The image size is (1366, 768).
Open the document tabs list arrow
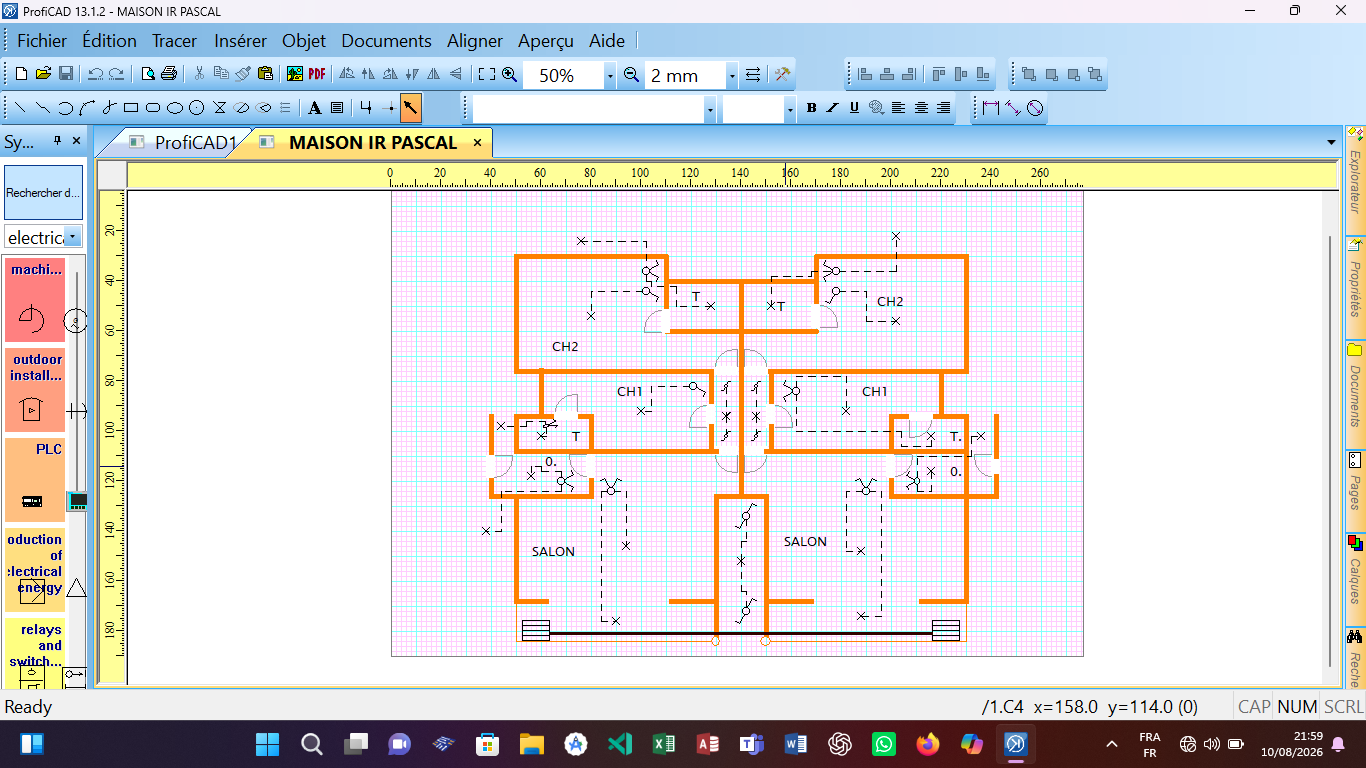click(x=1330, y=143)
